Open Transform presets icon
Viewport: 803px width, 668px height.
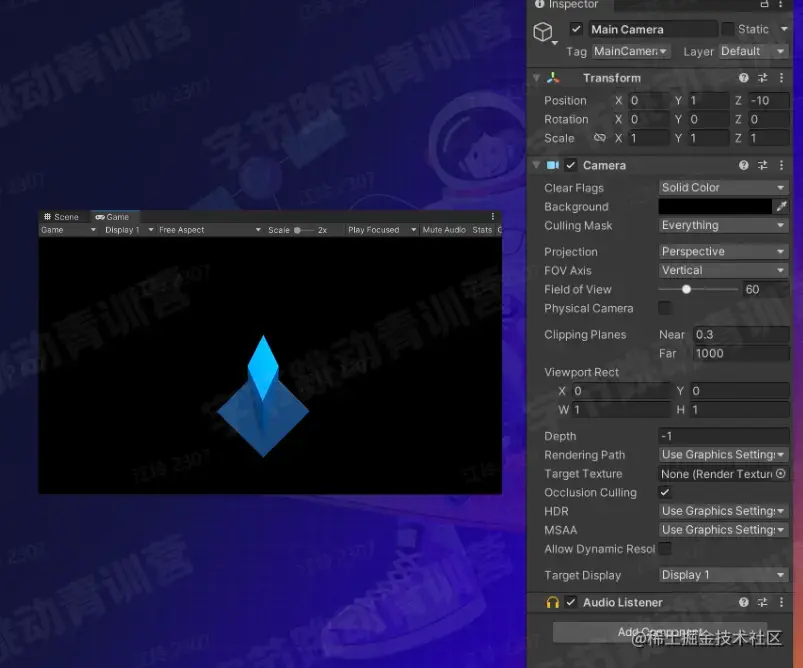(763, 78)
